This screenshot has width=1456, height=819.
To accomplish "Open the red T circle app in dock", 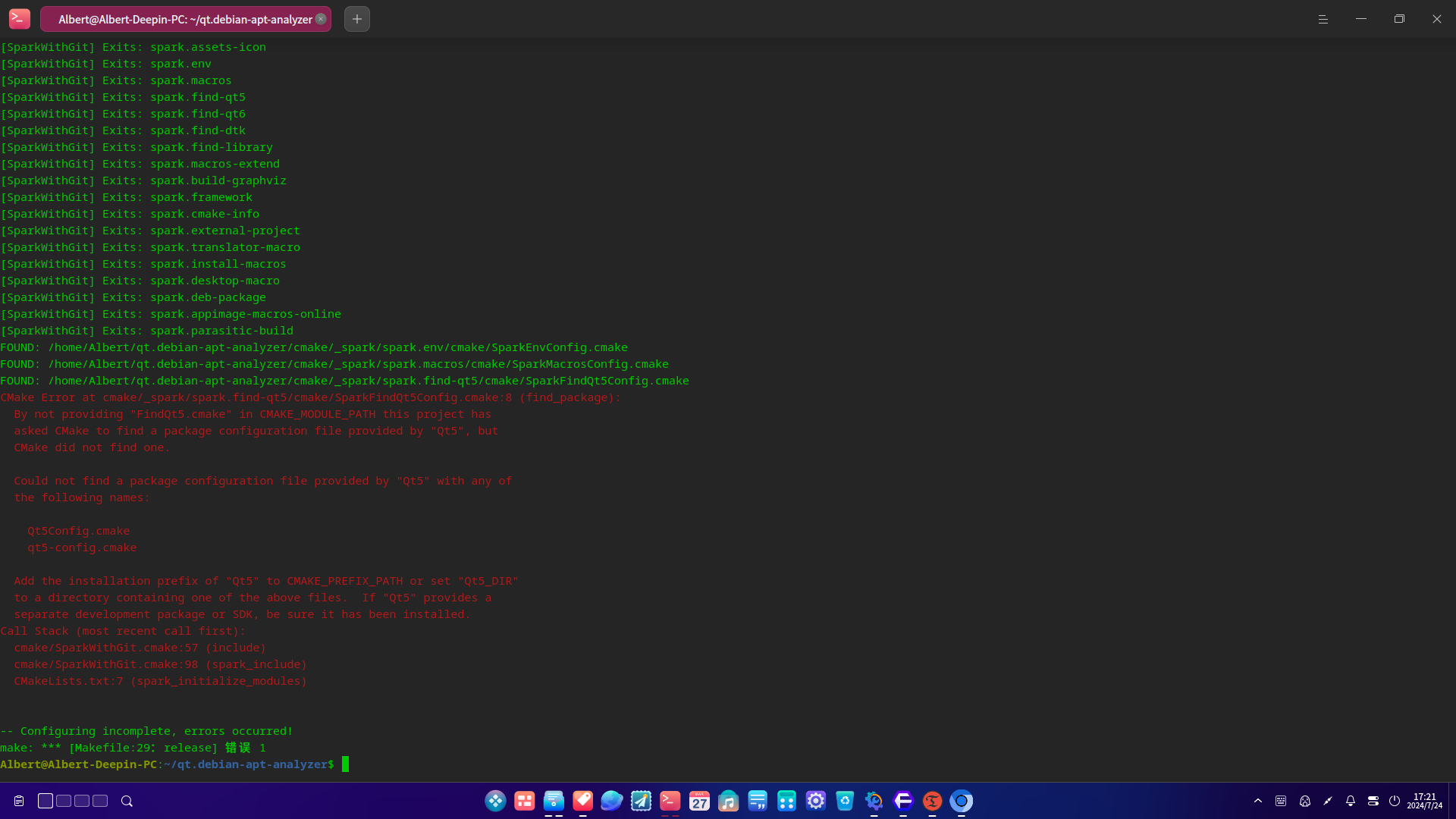I will pyautogui.click(x=933, y=801).
